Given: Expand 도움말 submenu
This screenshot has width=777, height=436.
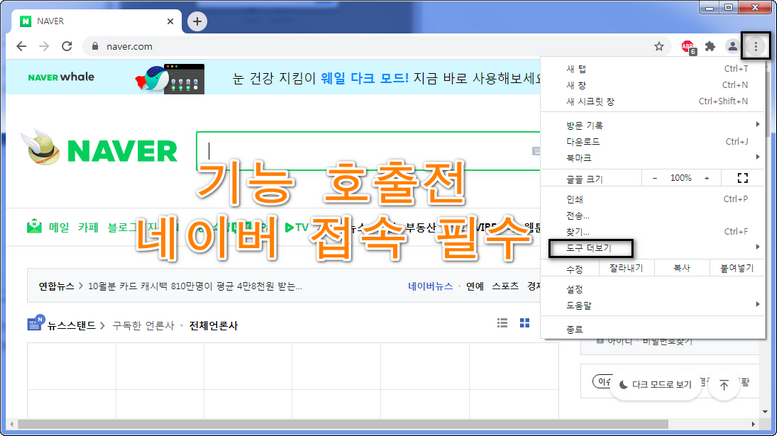Looking at the screenshot, I should pyautogui.click(x=653, y=306).
